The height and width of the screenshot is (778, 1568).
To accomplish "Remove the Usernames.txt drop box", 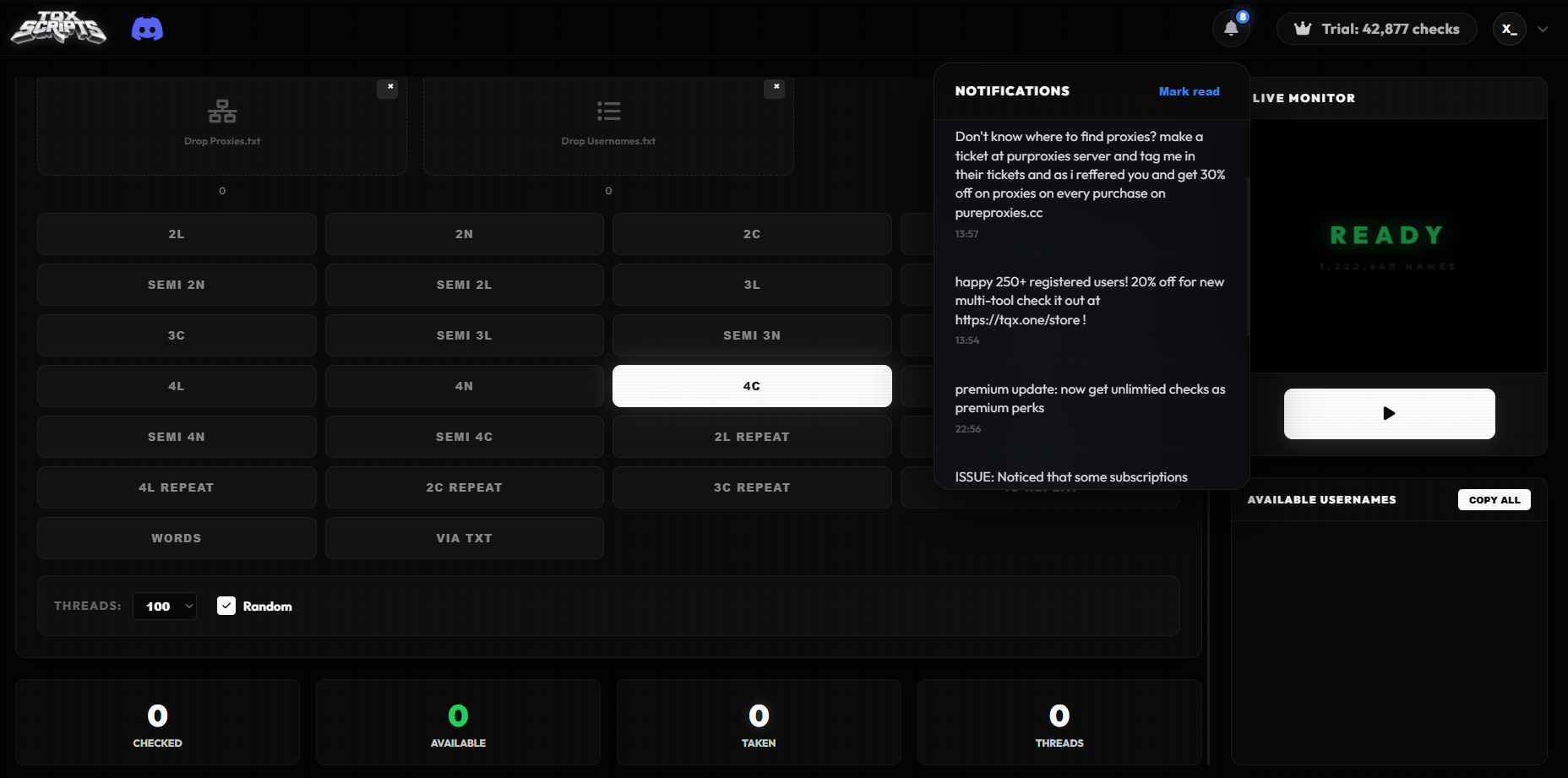I will [775, 87].
